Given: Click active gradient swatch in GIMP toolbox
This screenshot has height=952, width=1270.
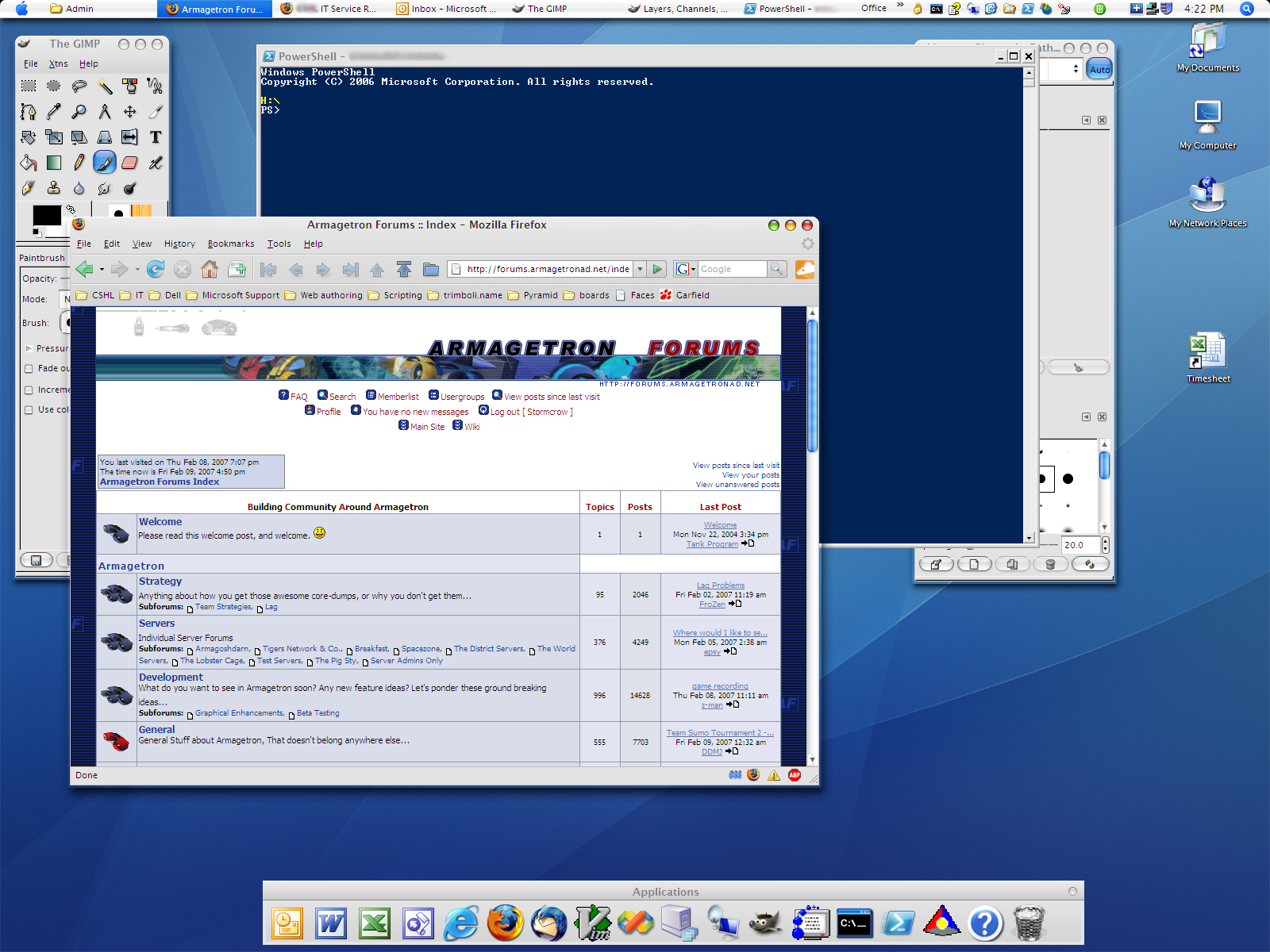Looking at the screenshot, I should [141, 211].
